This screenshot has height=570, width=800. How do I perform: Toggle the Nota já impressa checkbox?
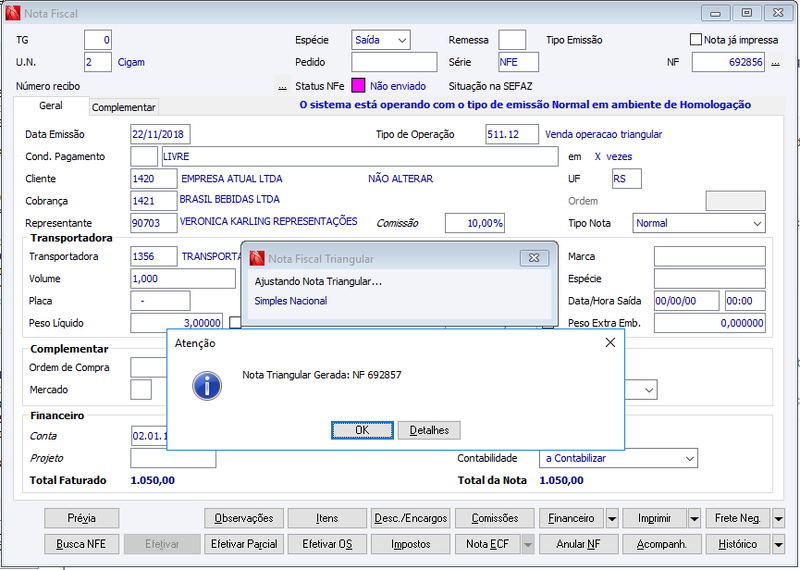click(695, 39)
